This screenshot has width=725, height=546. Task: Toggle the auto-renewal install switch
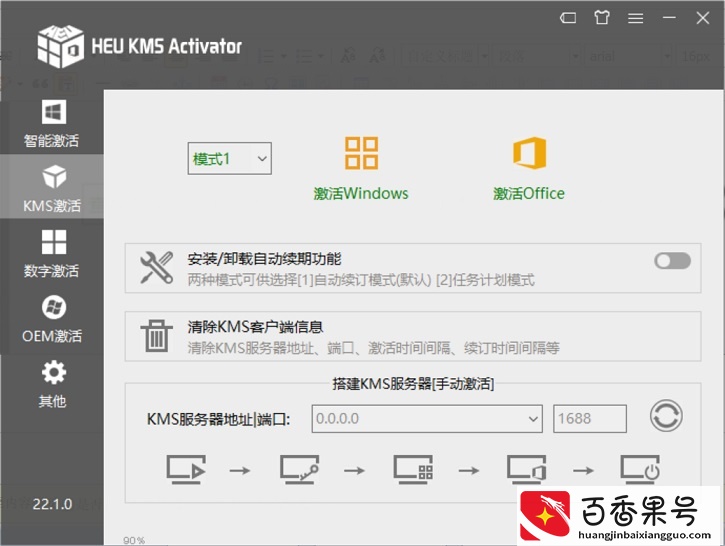tap(672, 261)
